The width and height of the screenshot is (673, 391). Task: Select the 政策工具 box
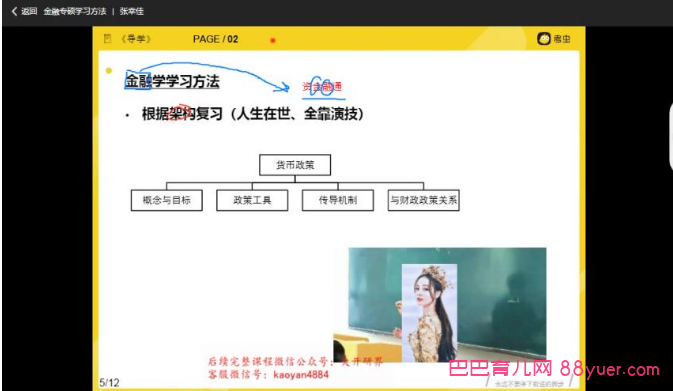pos(252,200)
